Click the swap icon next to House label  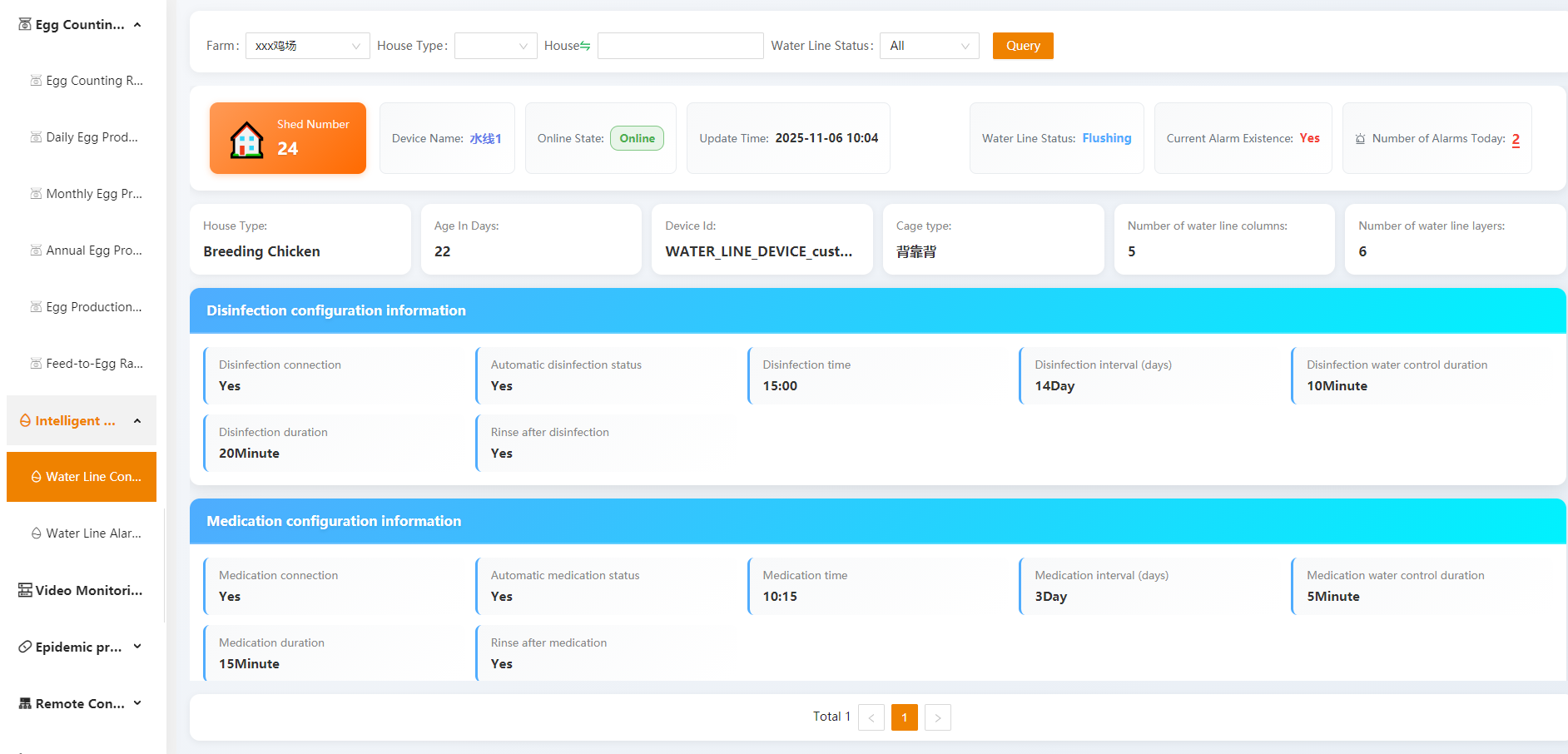pos(585,46)
